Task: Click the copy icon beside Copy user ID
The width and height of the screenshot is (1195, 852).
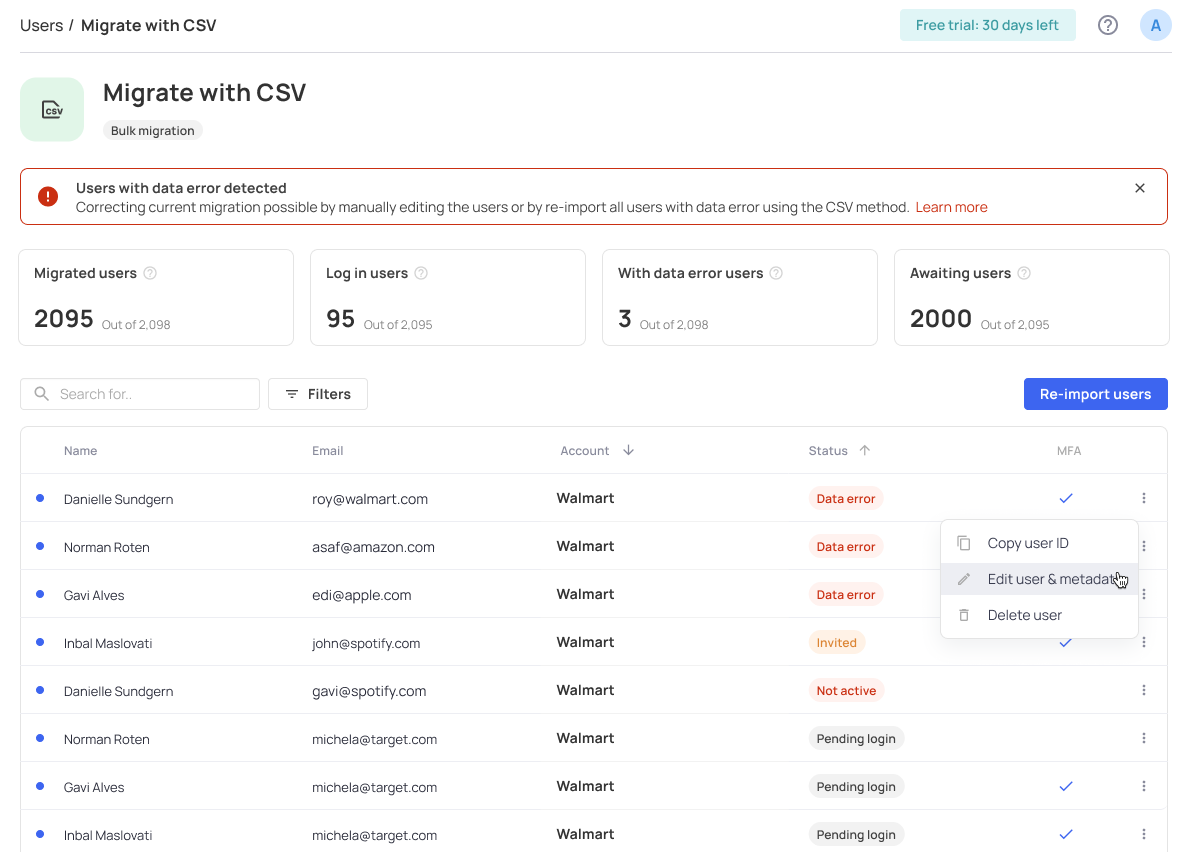Action: point(963,542)
